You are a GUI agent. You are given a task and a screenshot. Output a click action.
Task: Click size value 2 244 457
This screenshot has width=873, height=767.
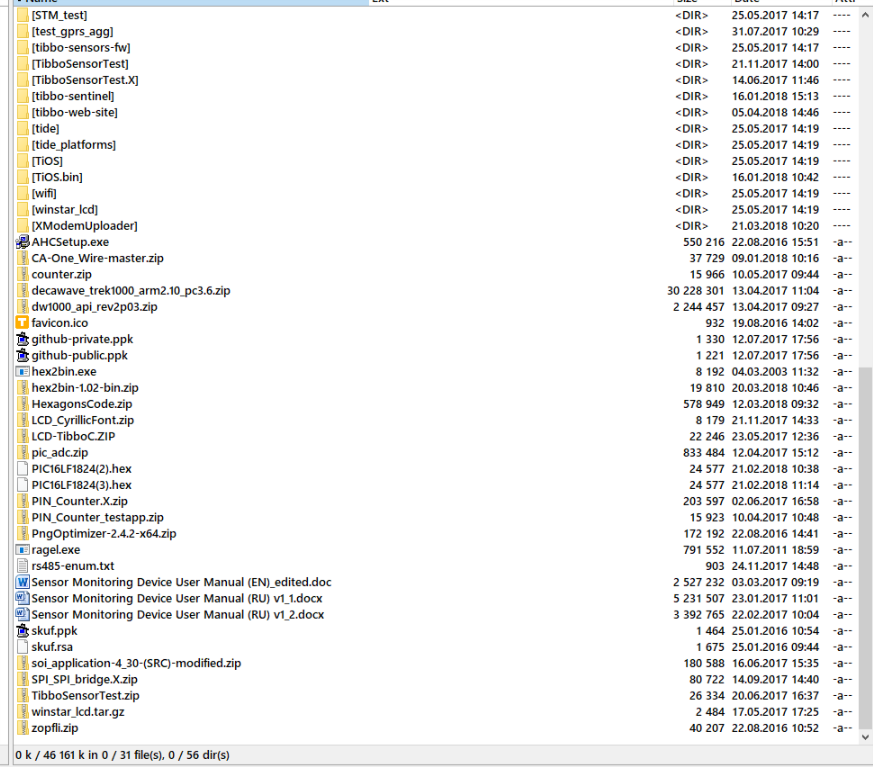point(699,307)
